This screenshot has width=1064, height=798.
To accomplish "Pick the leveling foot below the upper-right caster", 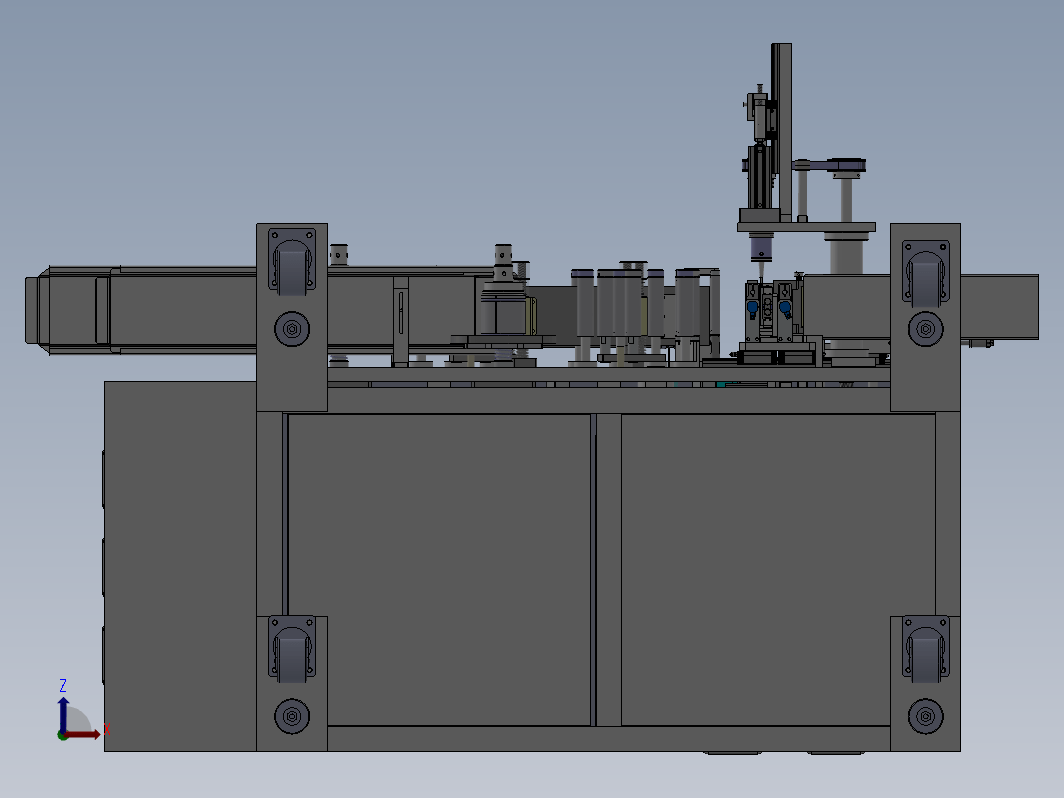I will coord(926,329).
